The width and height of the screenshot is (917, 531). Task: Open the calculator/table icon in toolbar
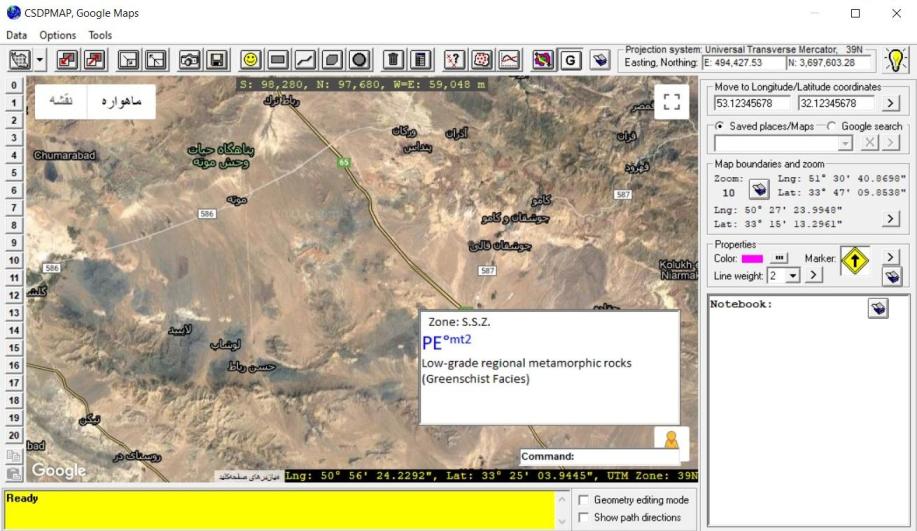tap(420, 60)
